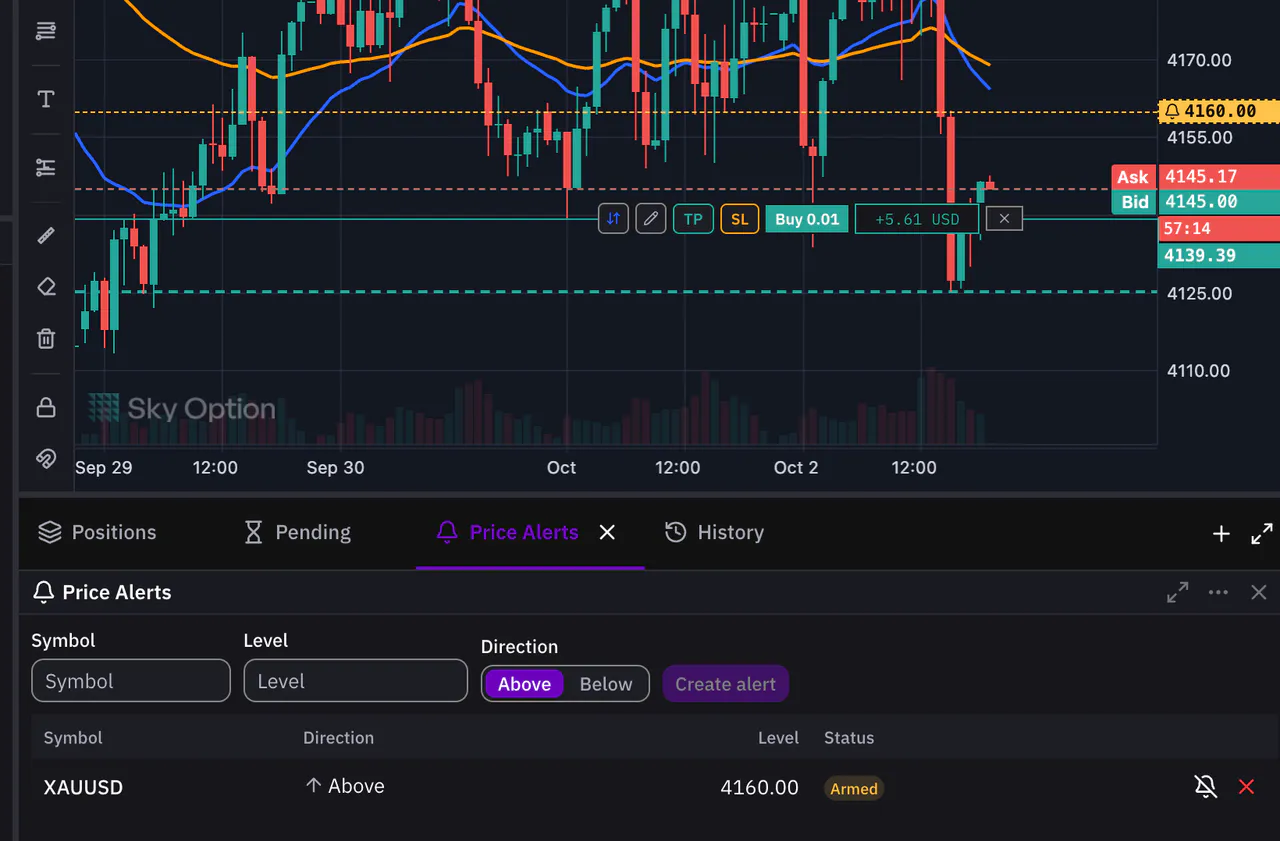Add a new panel tab

click(x=1221, y=534)
